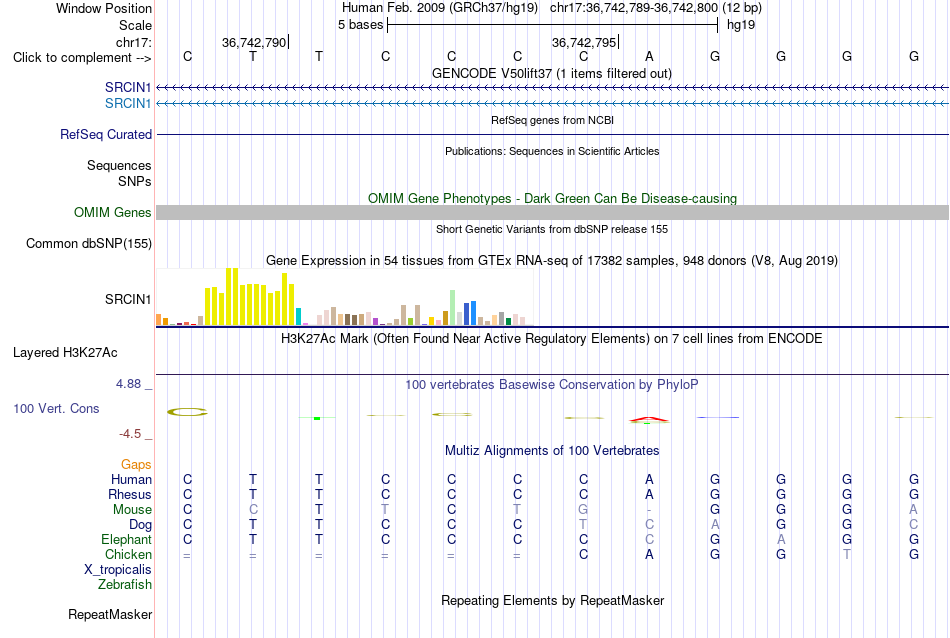Image resolution: width=950 pixels, height=638 pixels.
Task: Open the RefSeq Curated track label
Action: point(106,135)
